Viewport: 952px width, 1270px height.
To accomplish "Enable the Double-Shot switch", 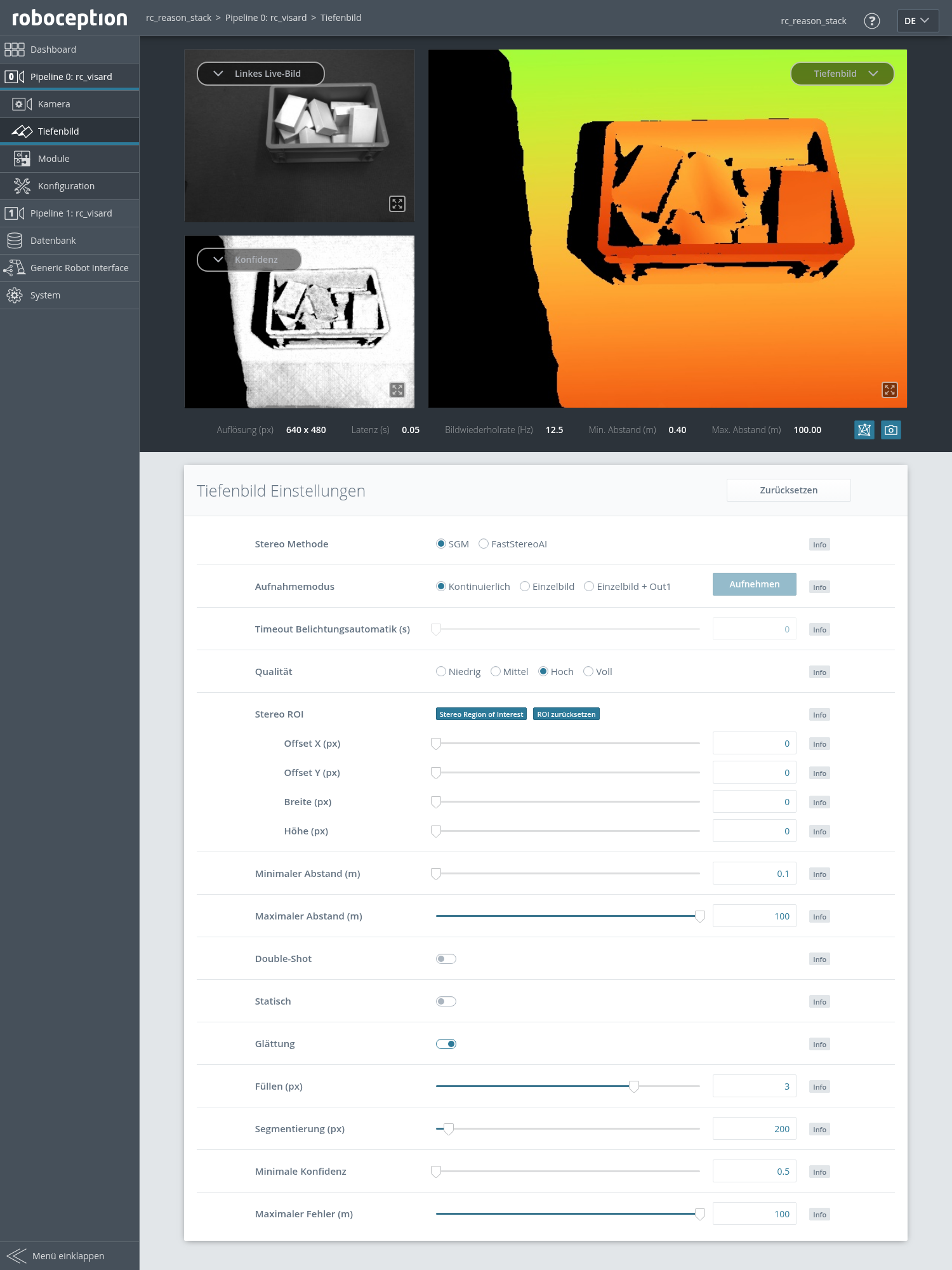I will [446, 959].
